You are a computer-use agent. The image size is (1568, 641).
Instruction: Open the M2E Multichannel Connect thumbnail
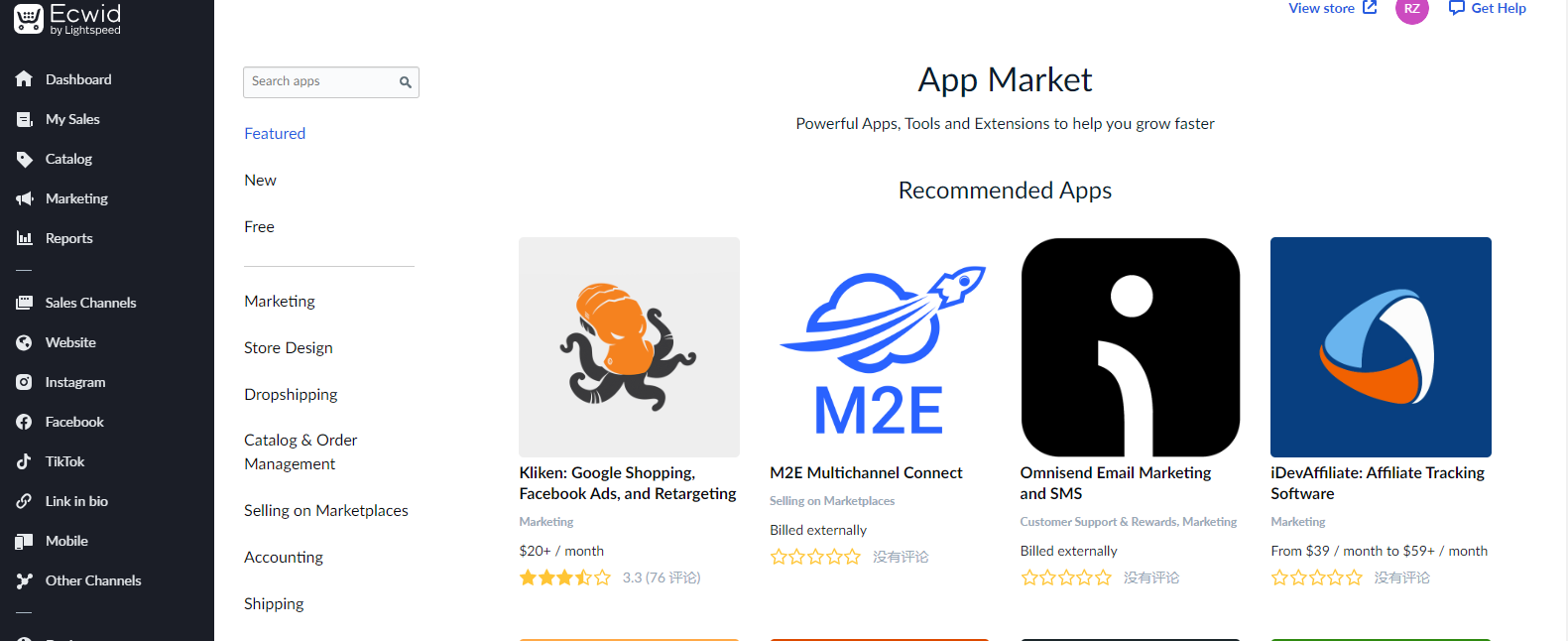click(x=880, y=347)
